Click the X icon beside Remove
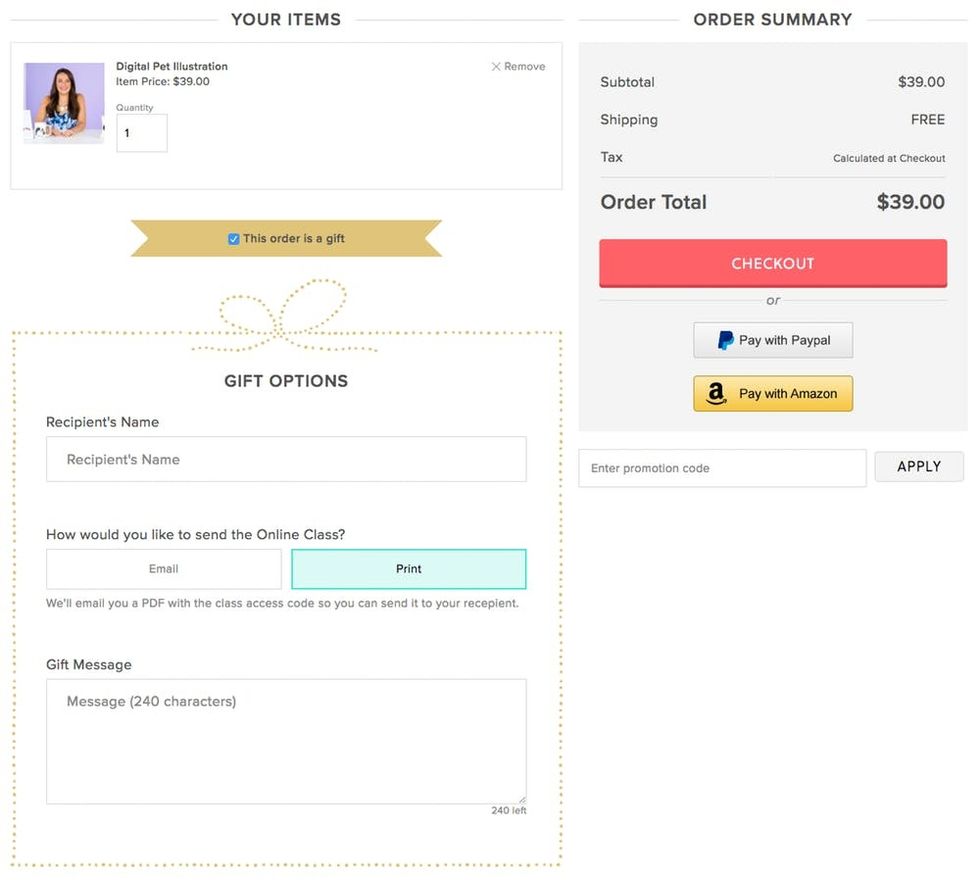Image resolution: width=980 pixels, height=880 pixels. pos(496,67)
